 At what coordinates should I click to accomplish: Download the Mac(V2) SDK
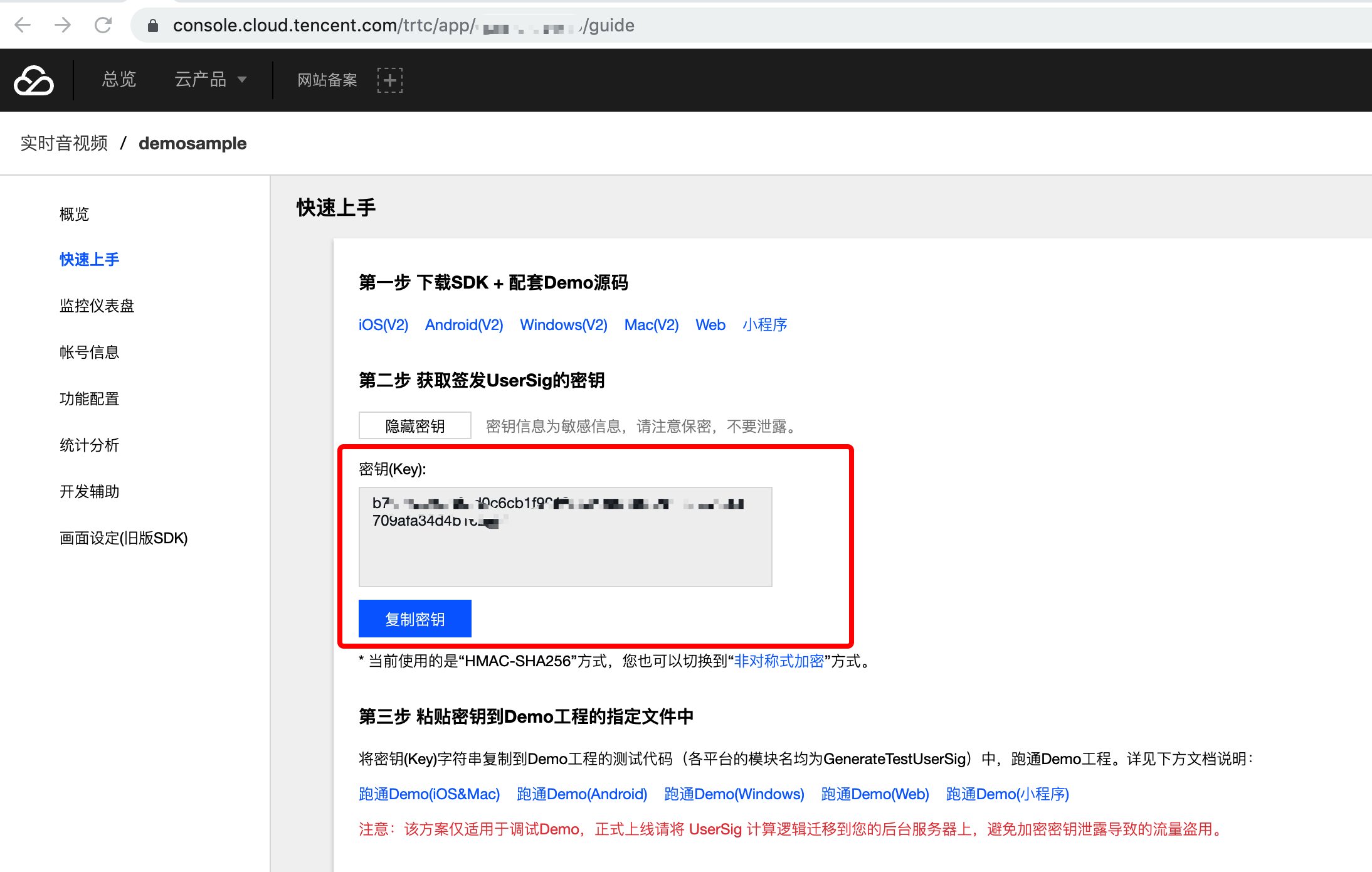pos(652,325)
